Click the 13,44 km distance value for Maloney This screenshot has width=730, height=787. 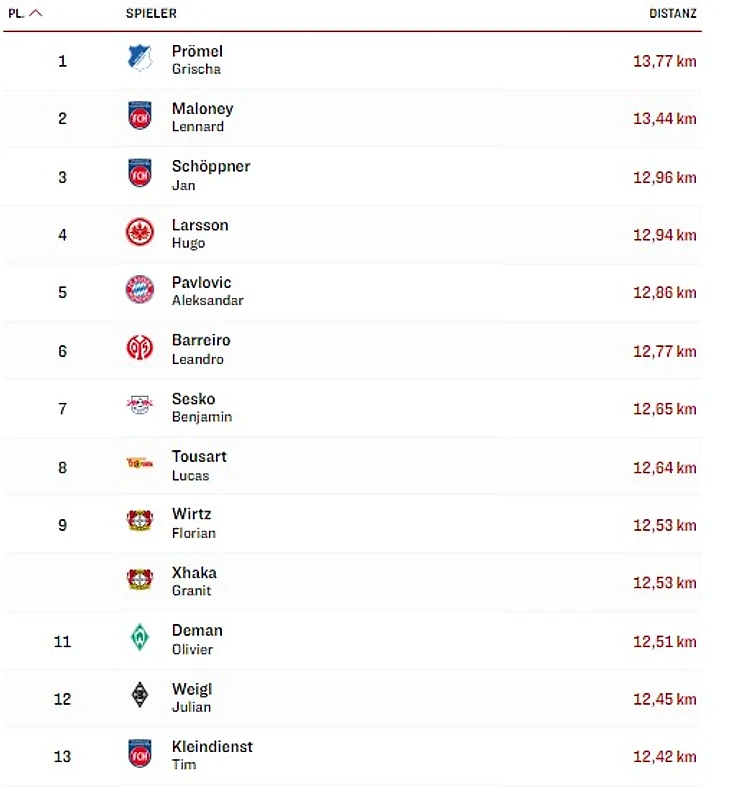pos(664,119)
